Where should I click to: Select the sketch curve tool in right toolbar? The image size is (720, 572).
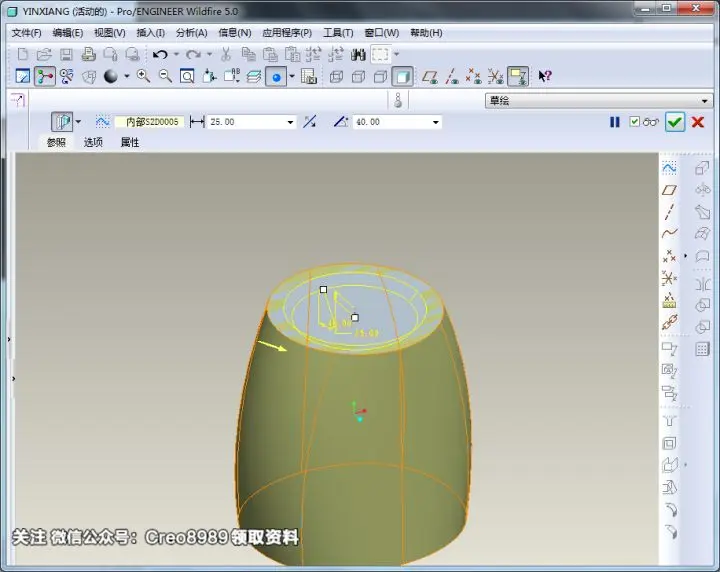[x=669, y=168]
